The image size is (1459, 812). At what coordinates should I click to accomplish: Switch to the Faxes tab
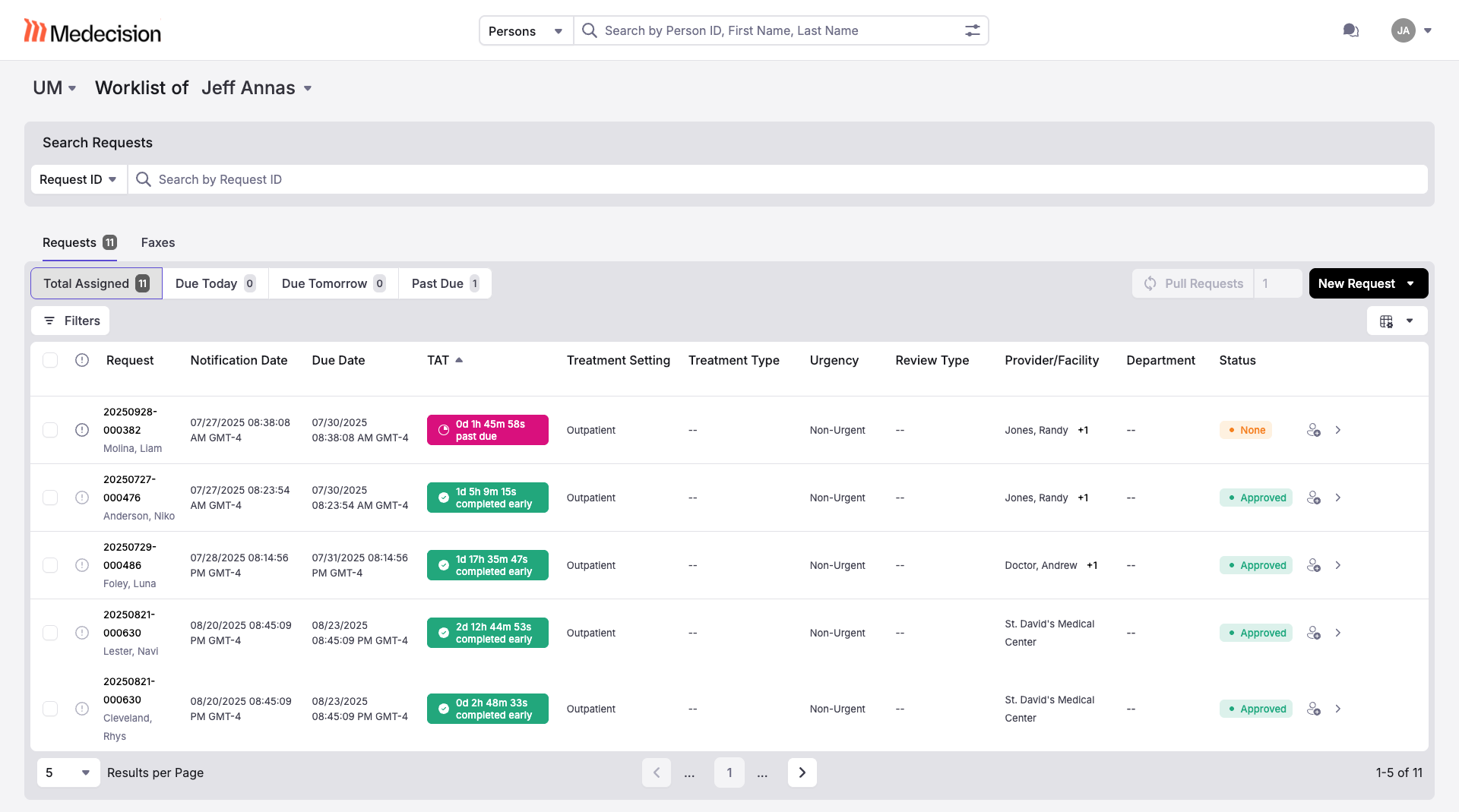tap(157, 242)
